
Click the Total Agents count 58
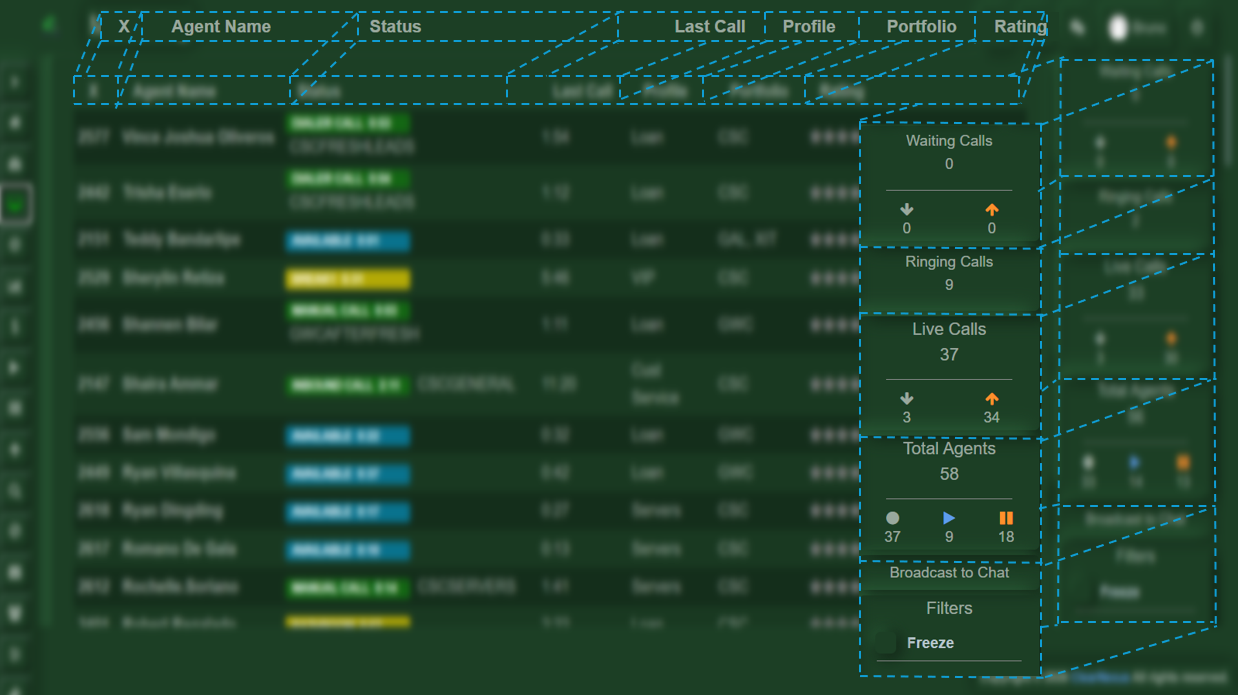pos(949,474)
